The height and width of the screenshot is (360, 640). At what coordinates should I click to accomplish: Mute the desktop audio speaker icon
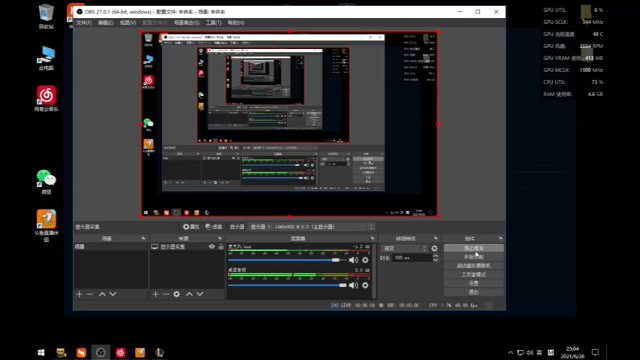[x=353, y=285]
